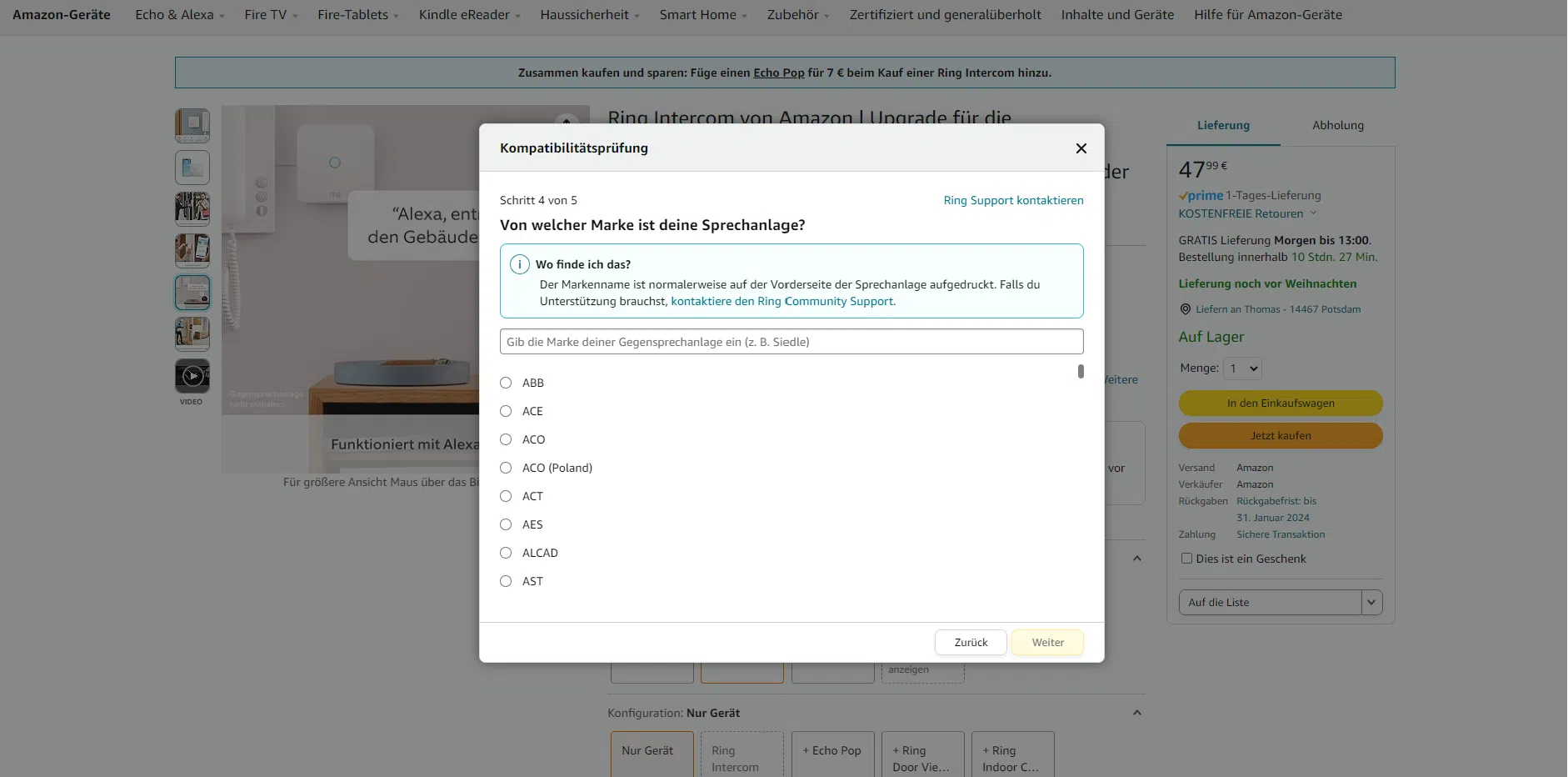The height and width of the screenshot is (777, 1568).
Task: Click the location pin icon near Potsdam address
Action: (1185, 309)
